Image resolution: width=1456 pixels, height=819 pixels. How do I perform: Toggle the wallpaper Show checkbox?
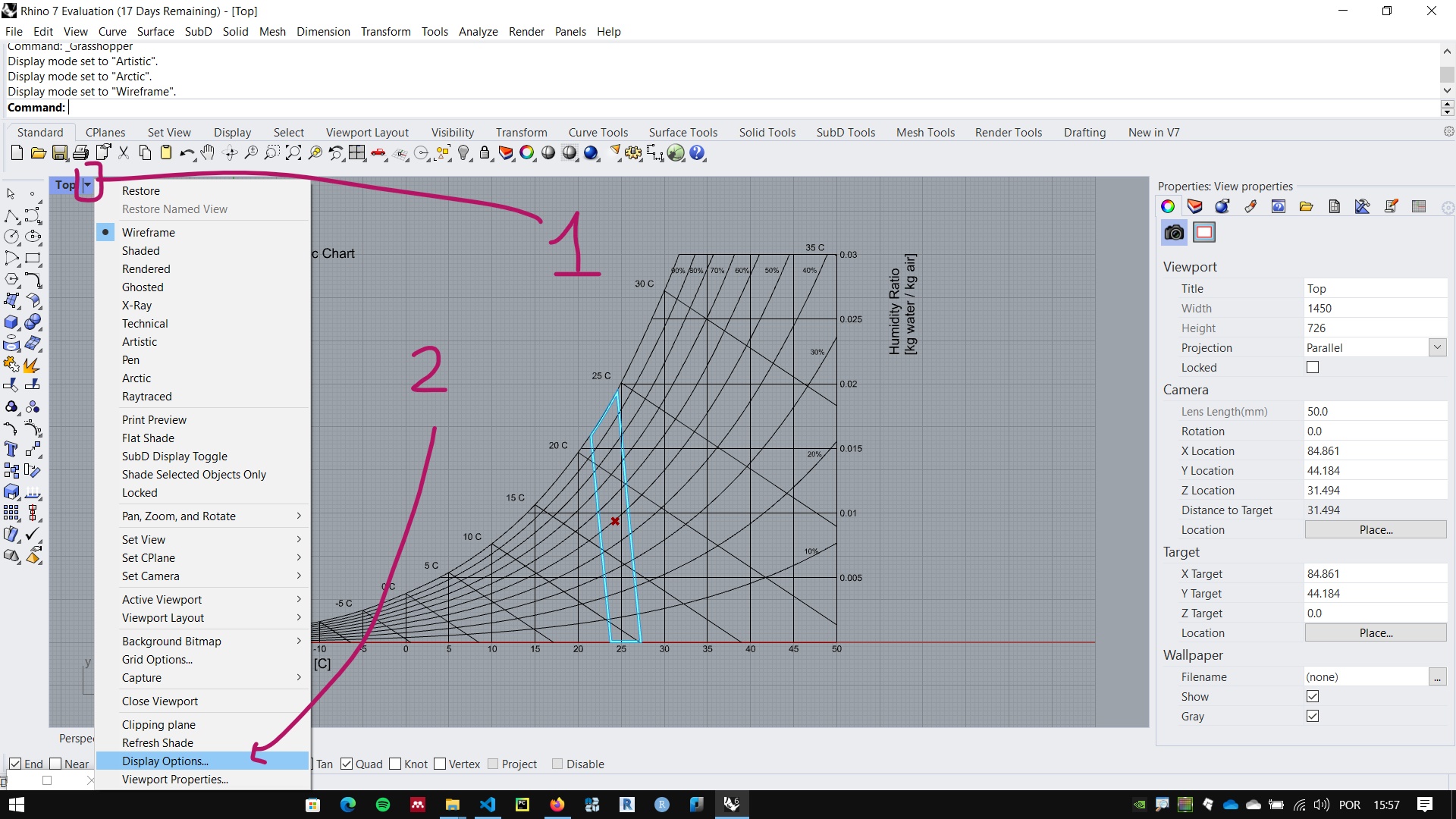[x=1313, y=697]
